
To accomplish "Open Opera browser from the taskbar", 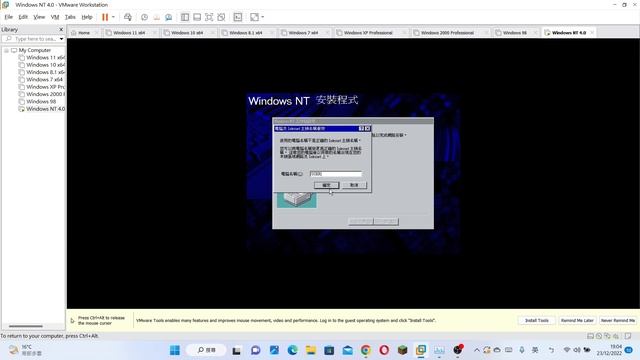I will point(384,350).
